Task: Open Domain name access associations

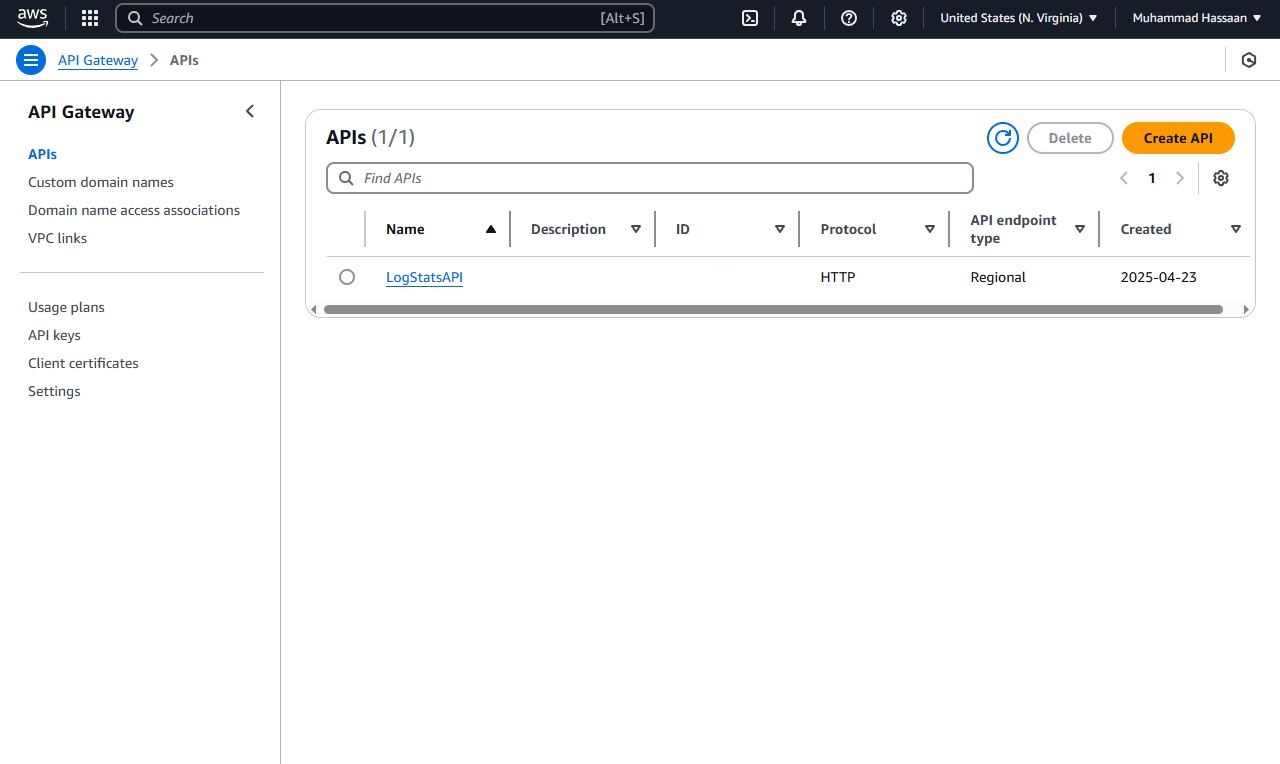Action: point(134,210)
